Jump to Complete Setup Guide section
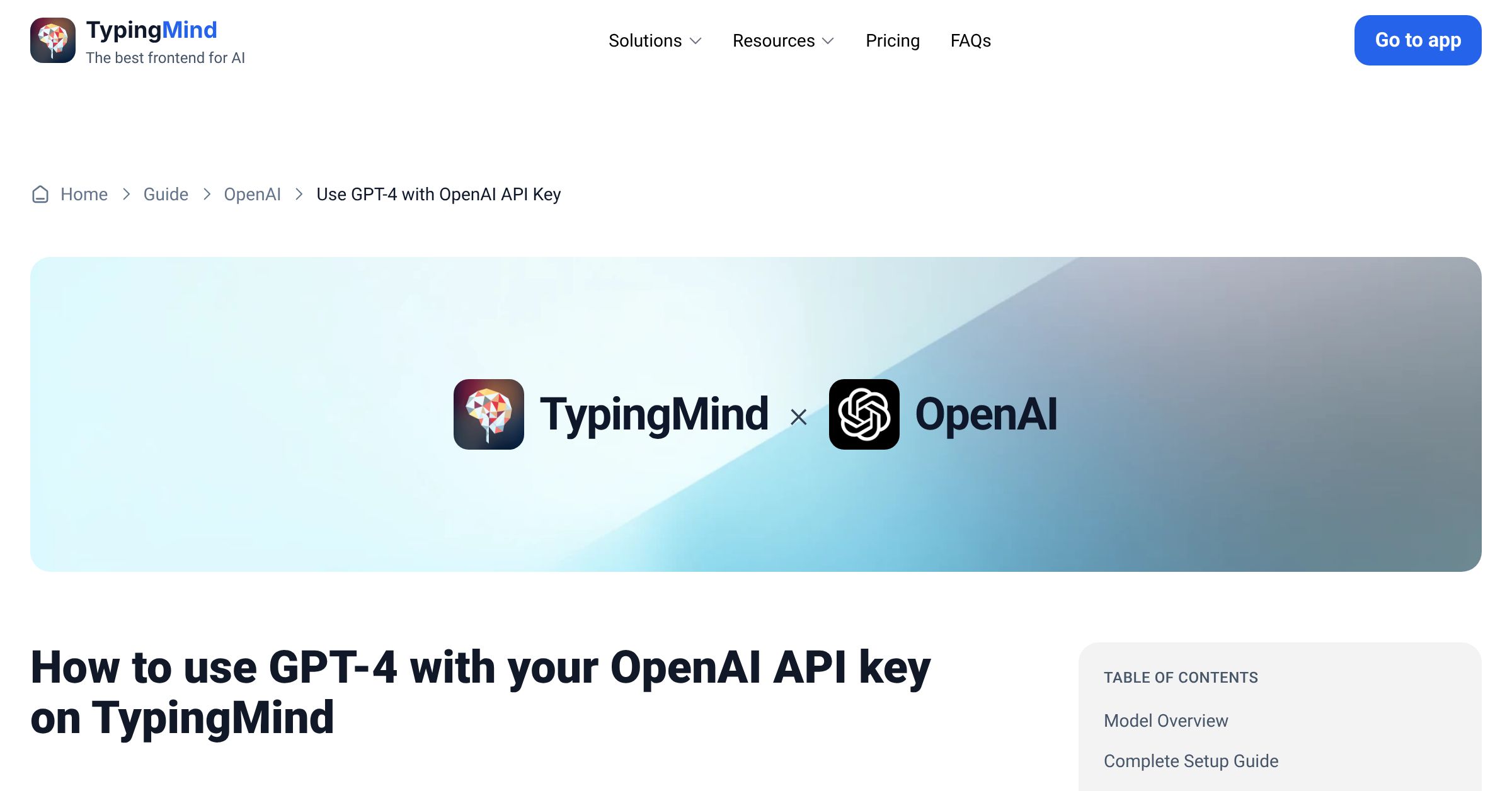The width and height of the screenshot is (1512, 791). coord(1191,761)
